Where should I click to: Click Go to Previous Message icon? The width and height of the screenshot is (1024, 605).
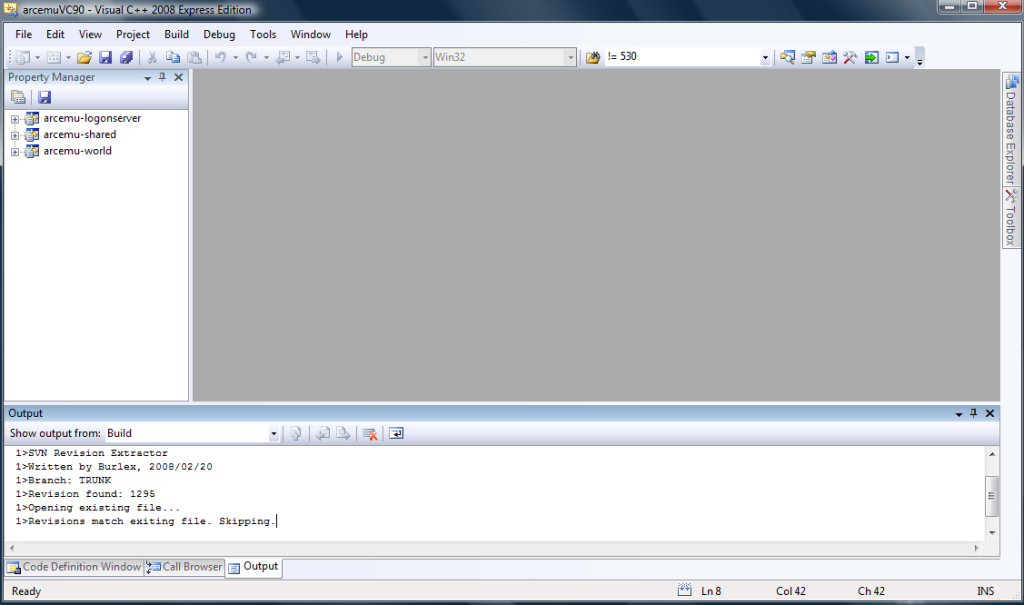[x=323, y=434]
